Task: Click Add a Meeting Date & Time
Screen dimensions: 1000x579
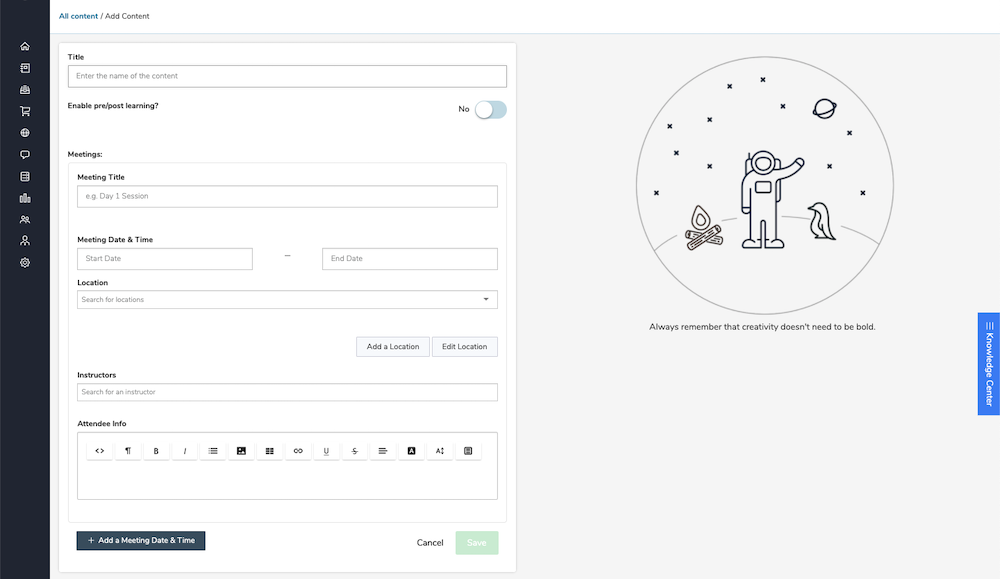Action: click(x=140, y=540)
